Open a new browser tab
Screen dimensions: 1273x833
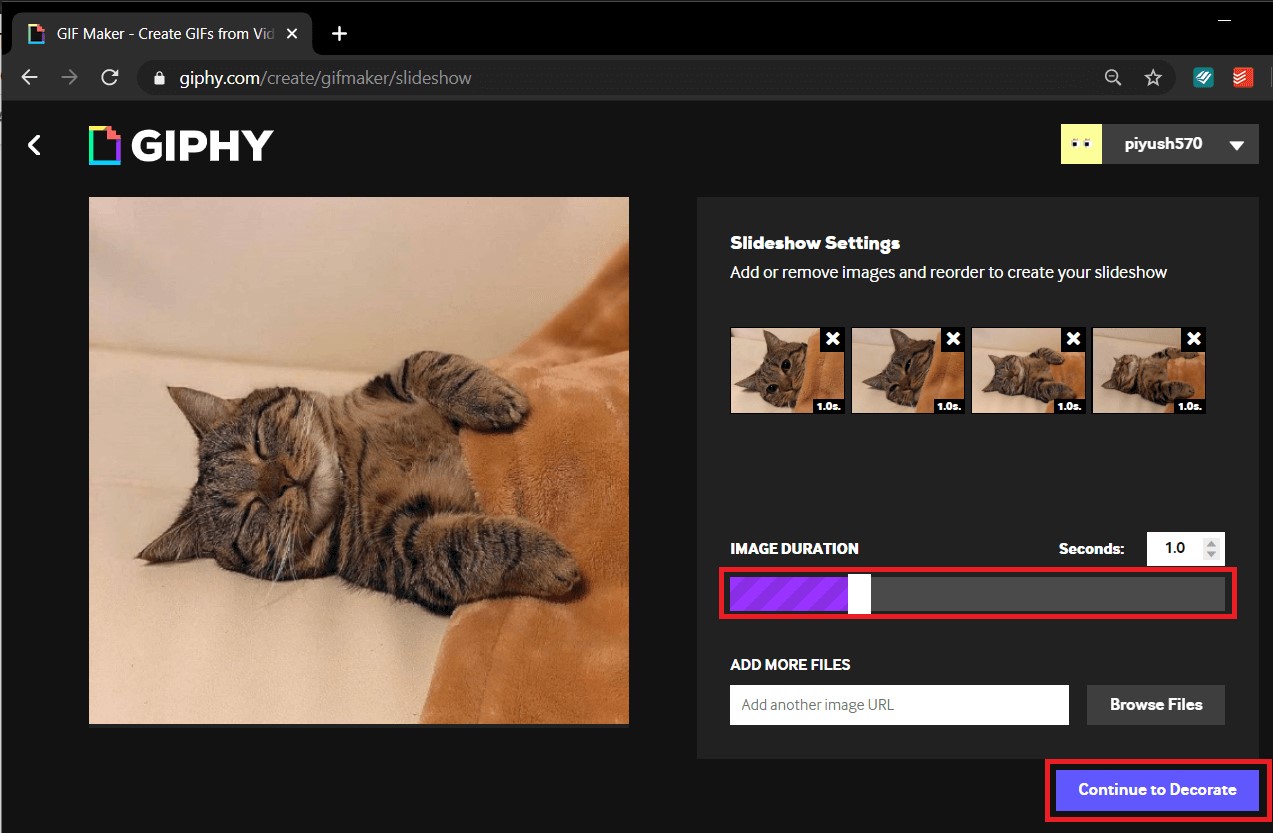339,34
